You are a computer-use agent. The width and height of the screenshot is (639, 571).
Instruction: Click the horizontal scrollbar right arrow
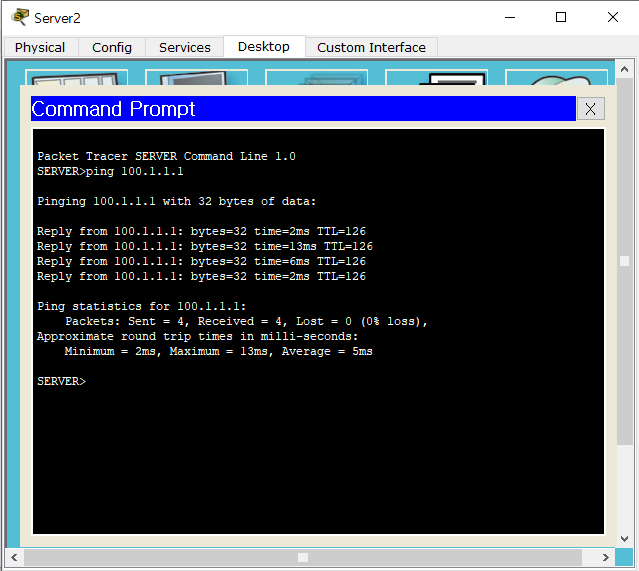[x=606, y=557]
